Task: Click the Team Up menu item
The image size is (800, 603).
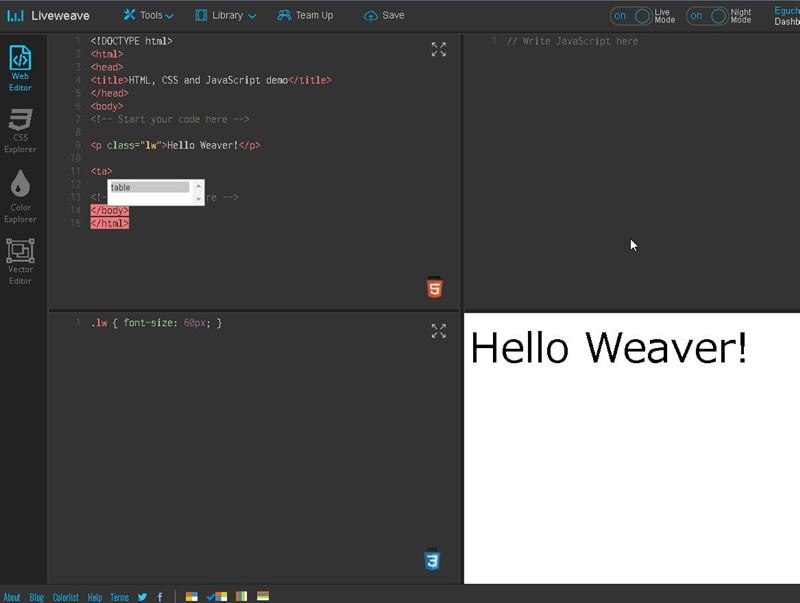Action: tap(305, 16)
